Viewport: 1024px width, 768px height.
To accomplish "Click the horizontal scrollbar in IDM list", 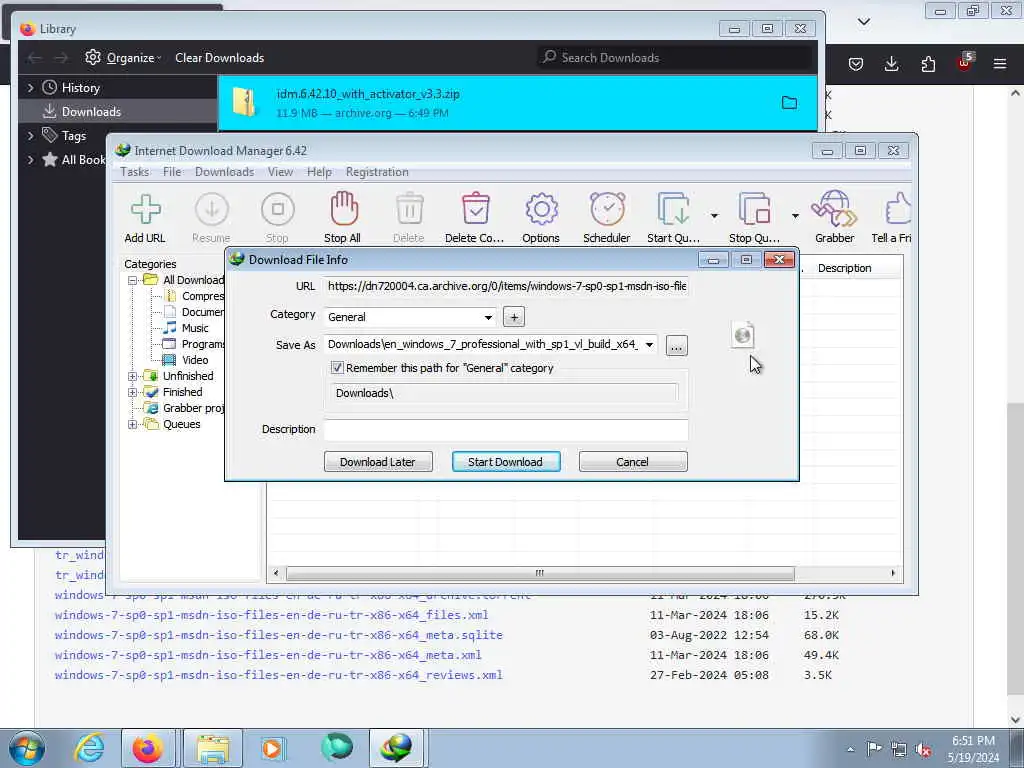I will click(x=539, y=573).
